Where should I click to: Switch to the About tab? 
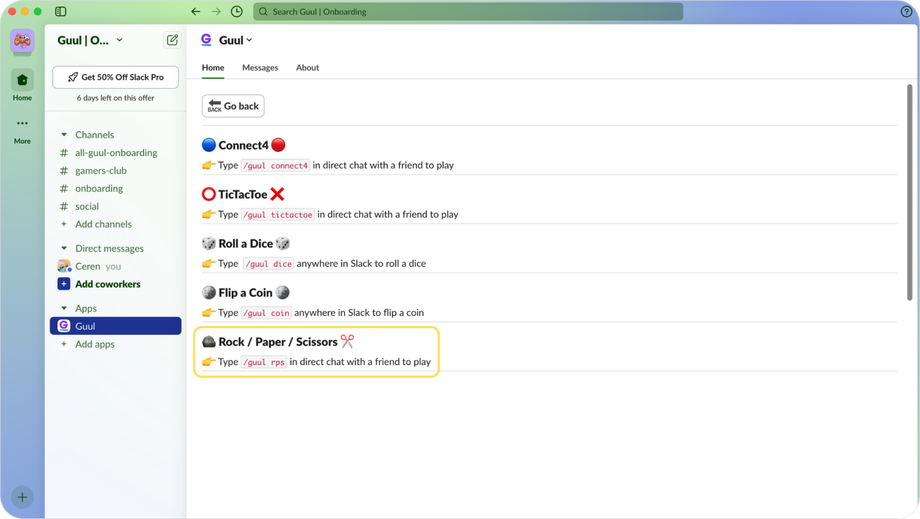307,67
